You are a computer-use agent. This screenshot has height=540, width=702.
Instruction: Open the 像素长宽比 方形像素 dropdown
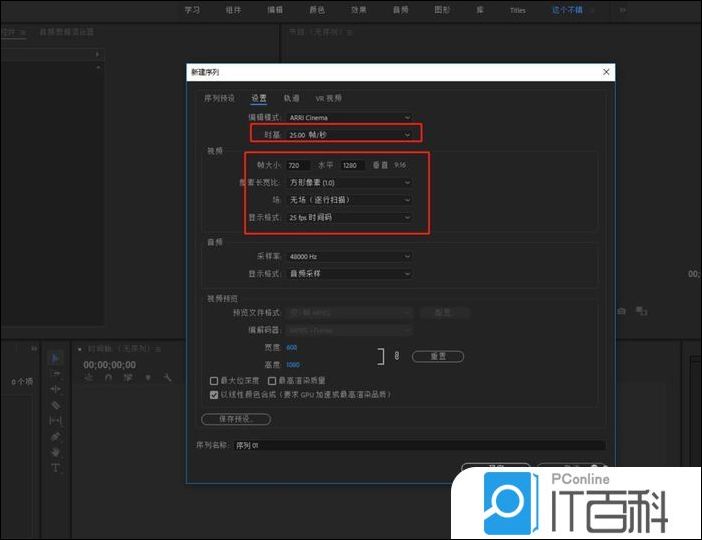(x=350, y=182)
